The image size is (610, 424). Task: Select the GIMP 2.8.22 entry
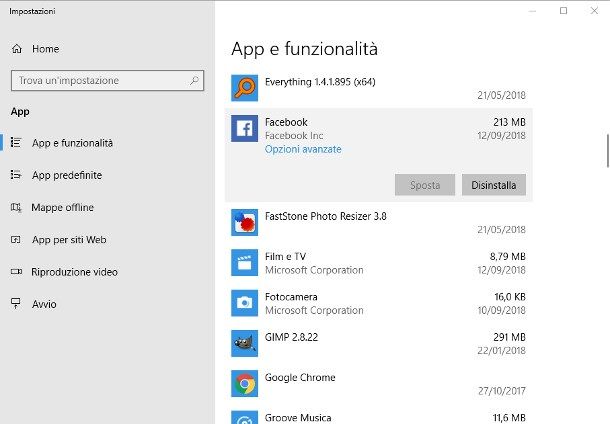pos(379,343)
